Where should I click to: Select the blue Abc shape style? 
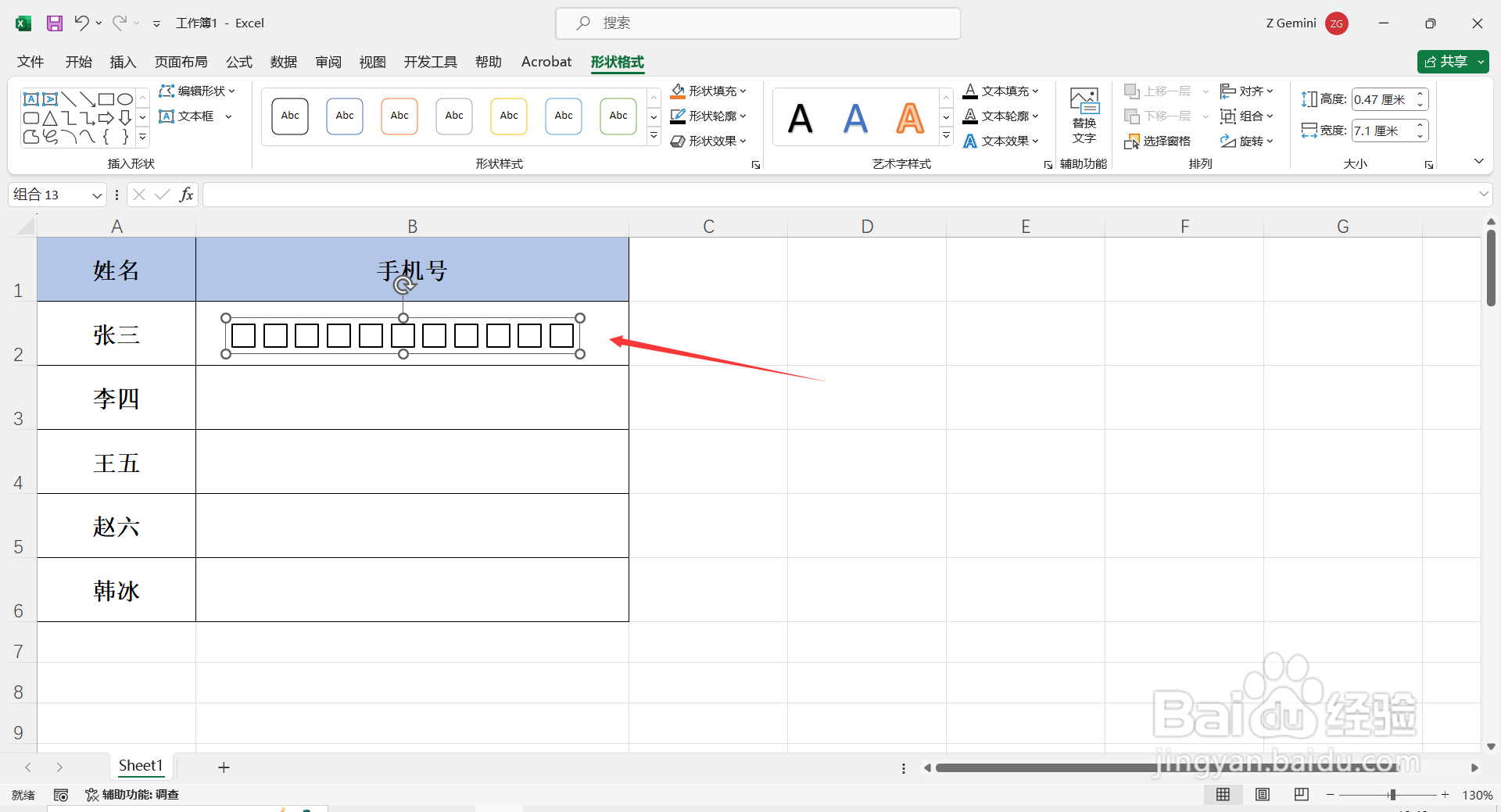point(344,116)
